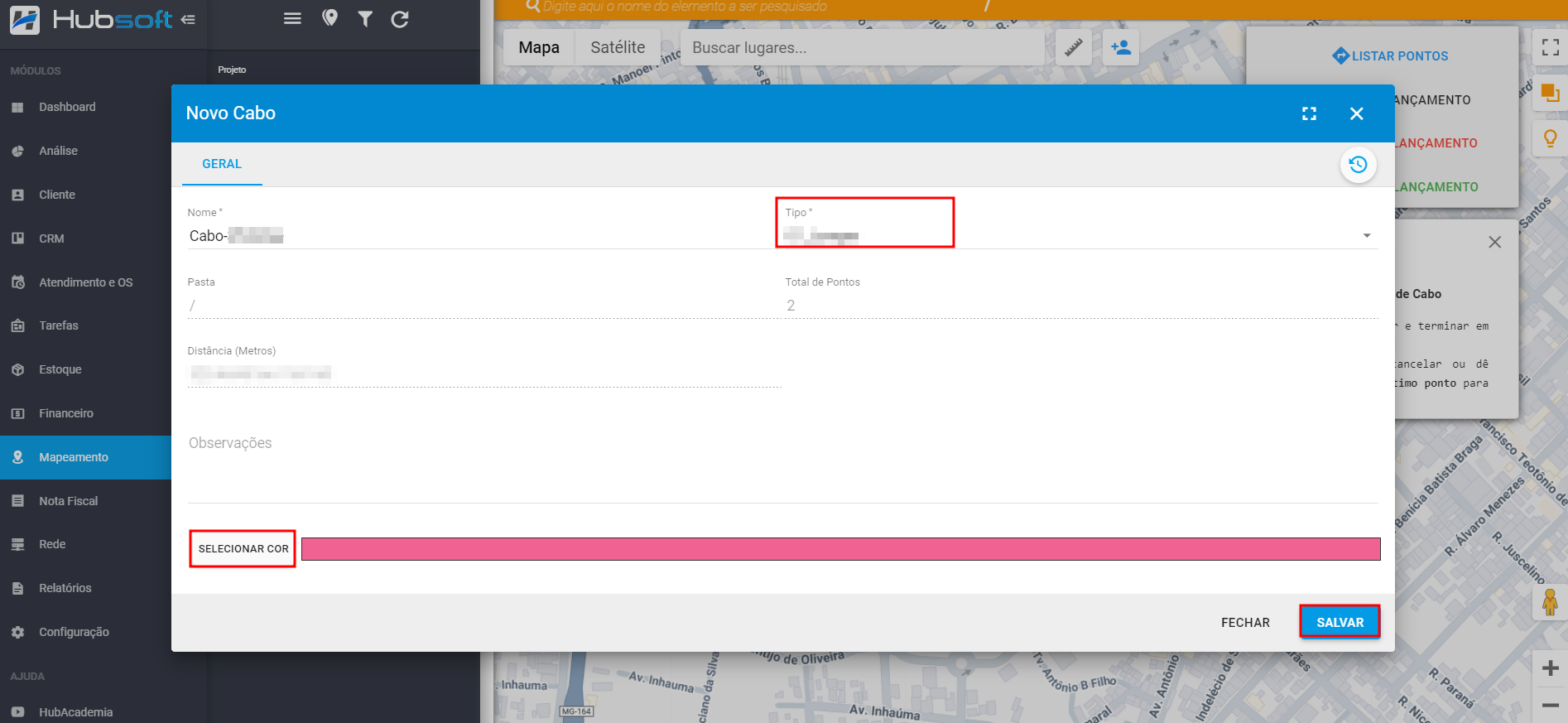This screenshot has width=1568, height=723.
Task: Zoom out the map with the minus button
Action: 1551,705
